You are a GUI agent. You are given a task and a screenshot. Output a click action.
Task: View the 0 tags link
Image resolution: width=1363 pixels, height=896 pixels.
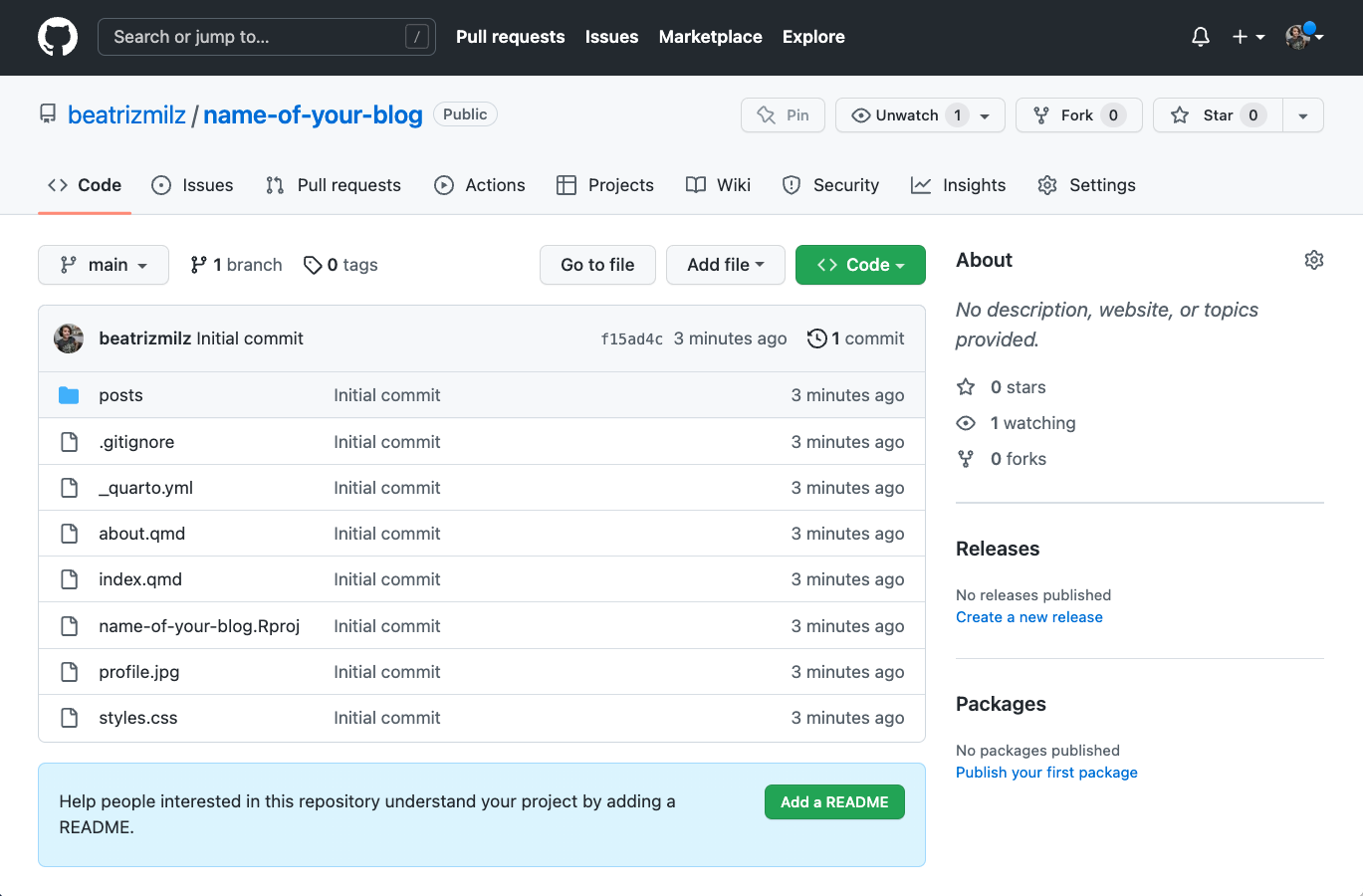point(341,265)
